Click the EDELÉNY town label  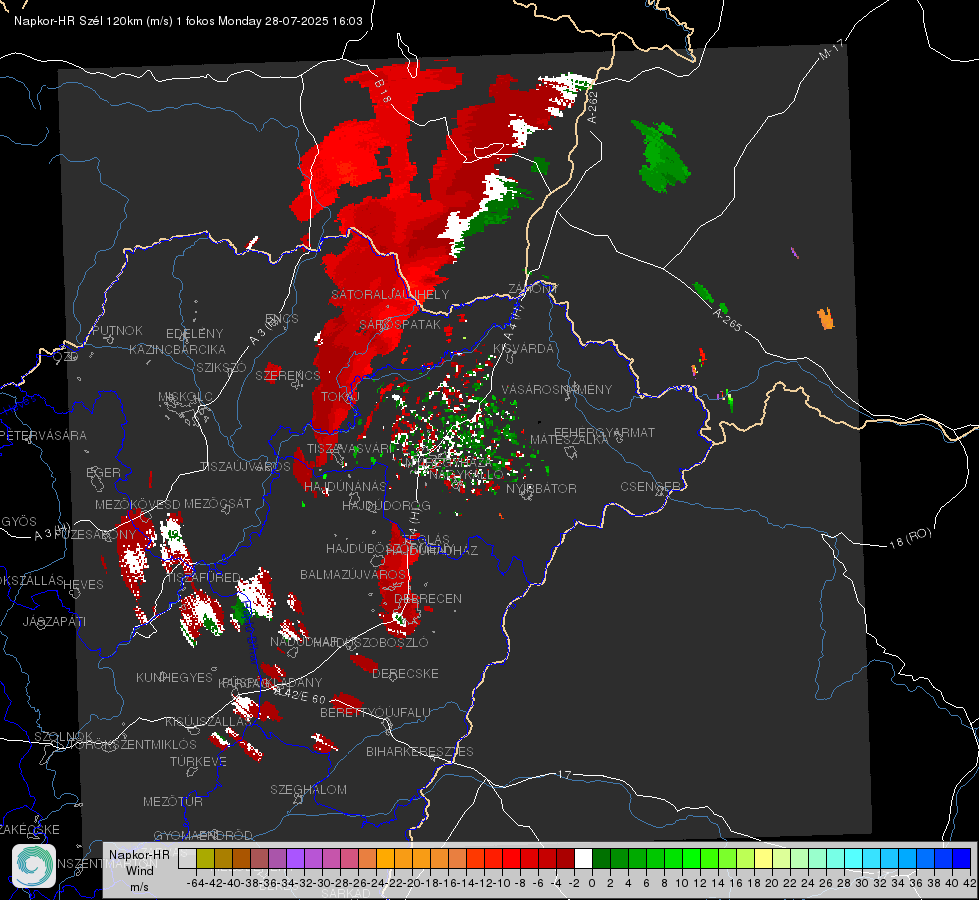(x=194, y=334)
